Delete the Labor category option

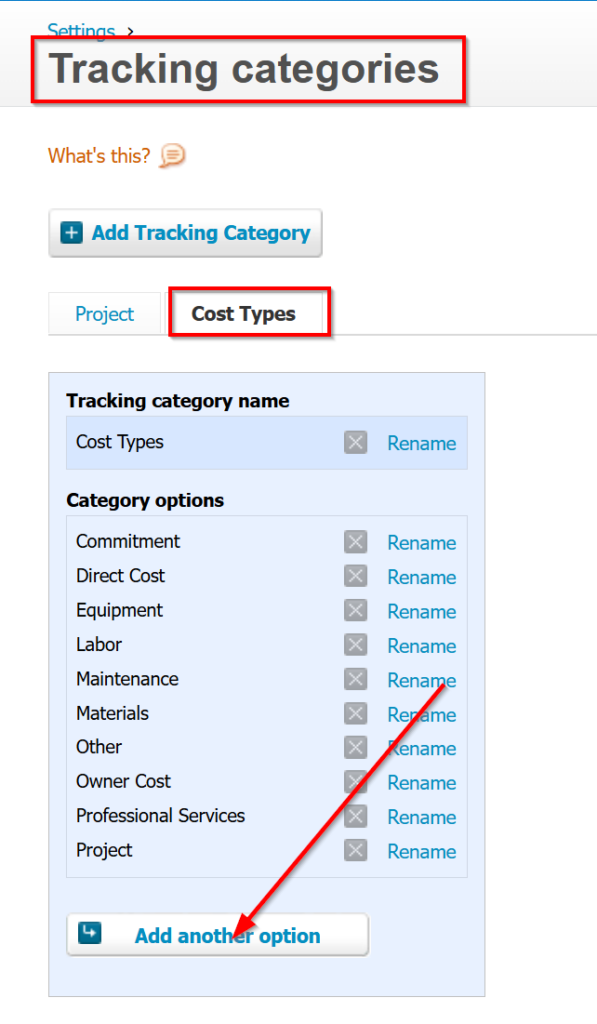[x=355, y=645]
